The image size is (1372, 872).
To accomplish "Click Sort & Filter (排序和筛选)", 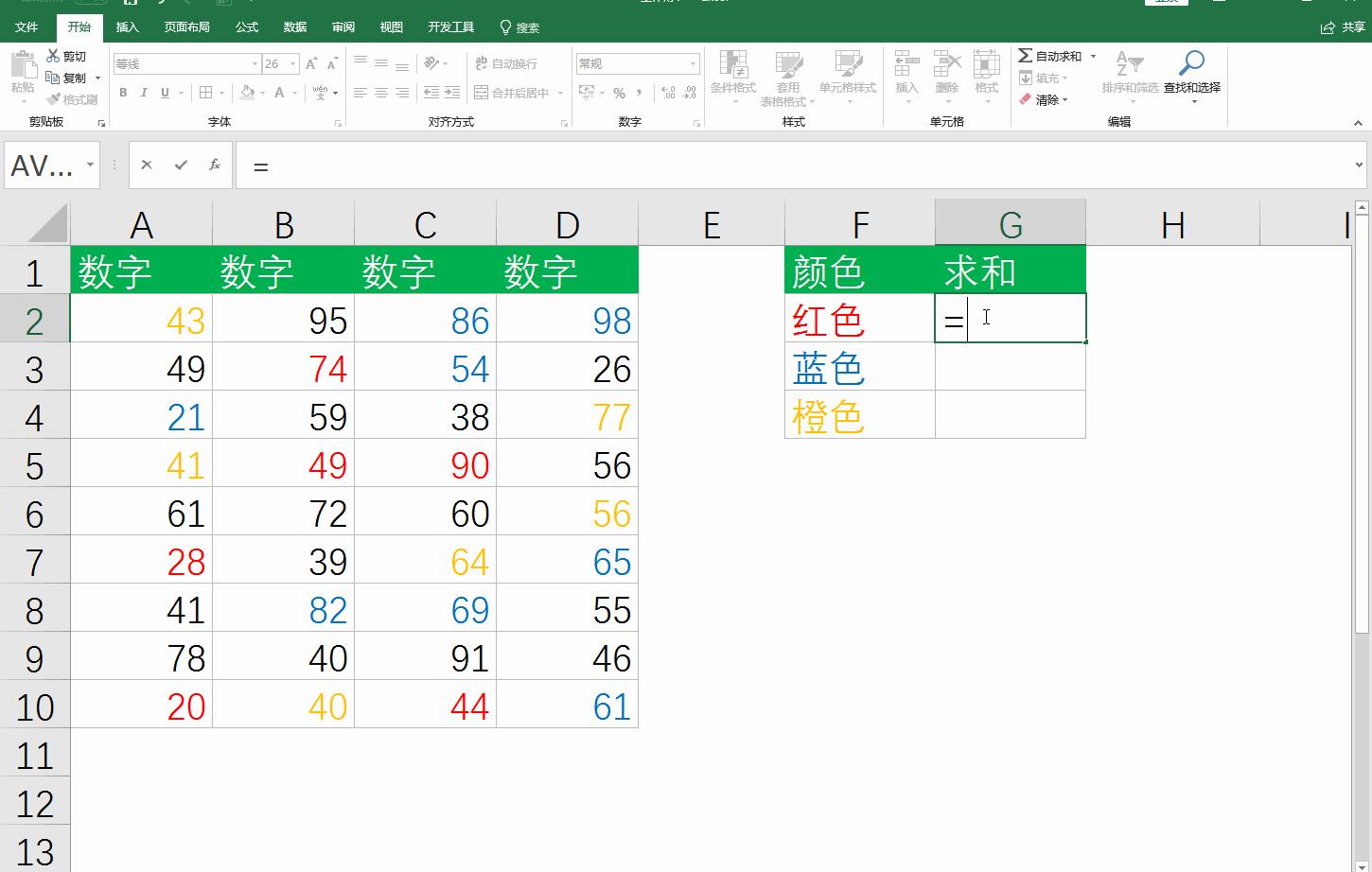I will (x=1126, y=76).
